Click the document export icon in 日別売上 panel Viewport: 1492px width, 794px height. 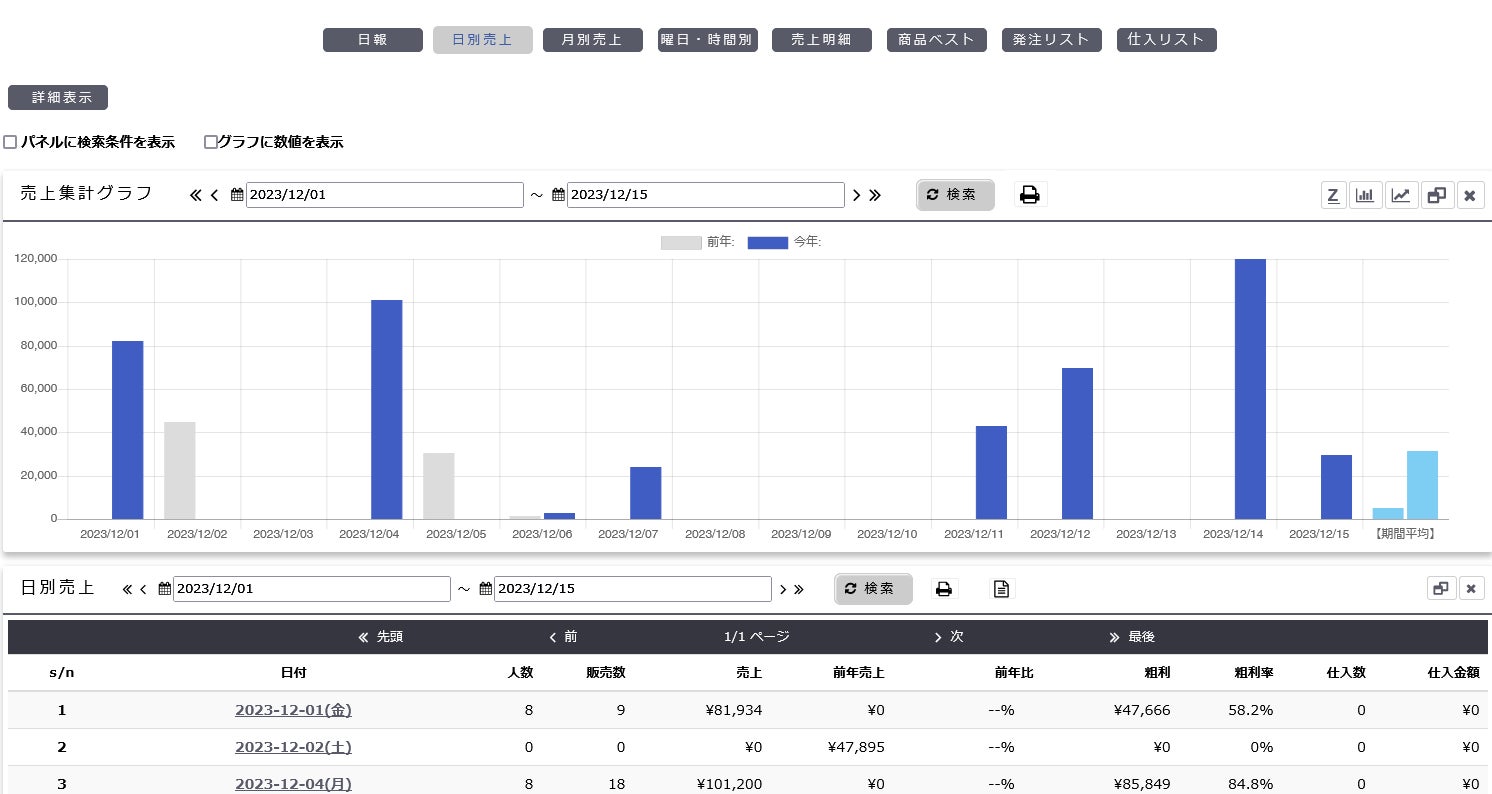[x=1001, y=589]
